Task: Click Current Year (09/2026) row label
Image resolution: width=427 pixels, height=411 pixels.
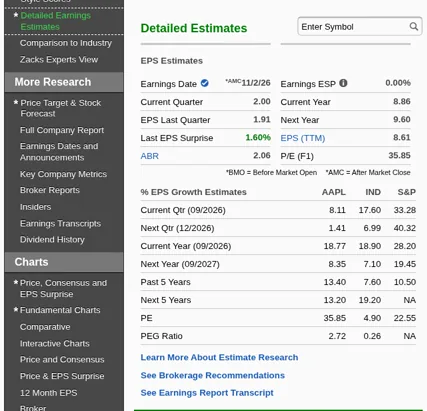Action: point(186,246)
